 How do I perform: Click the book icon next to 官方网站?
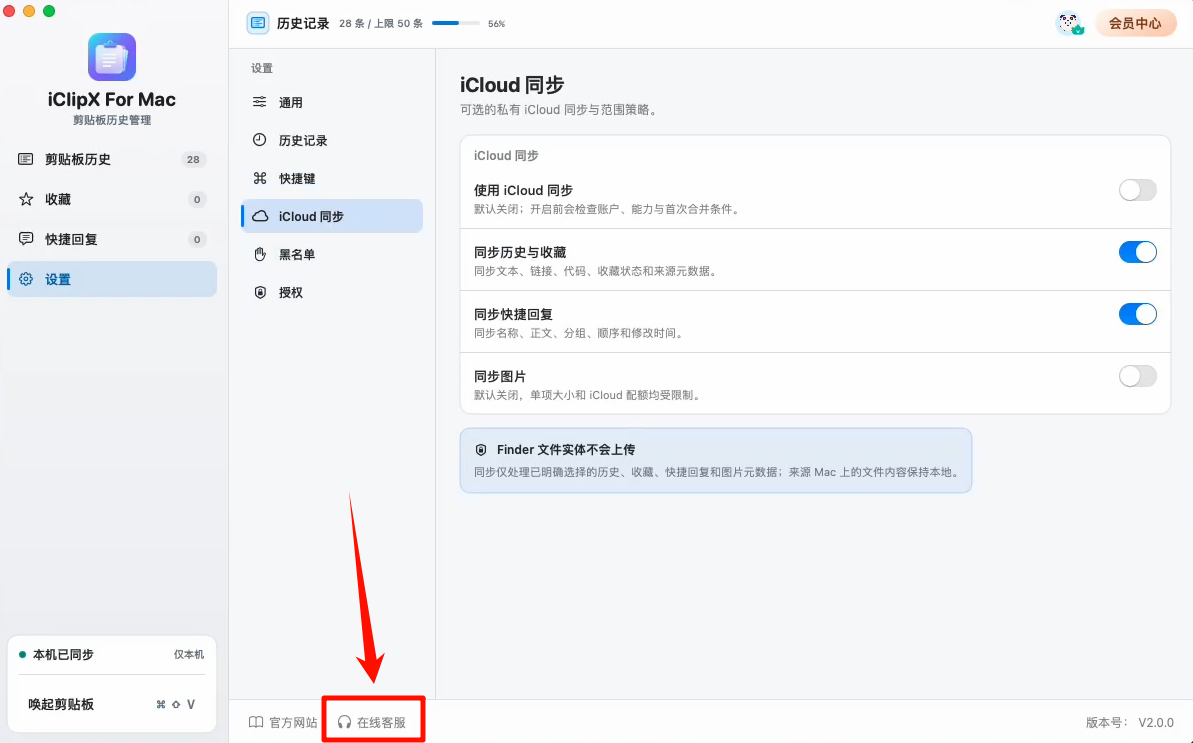pyautogui.click(x=256, y=722)
